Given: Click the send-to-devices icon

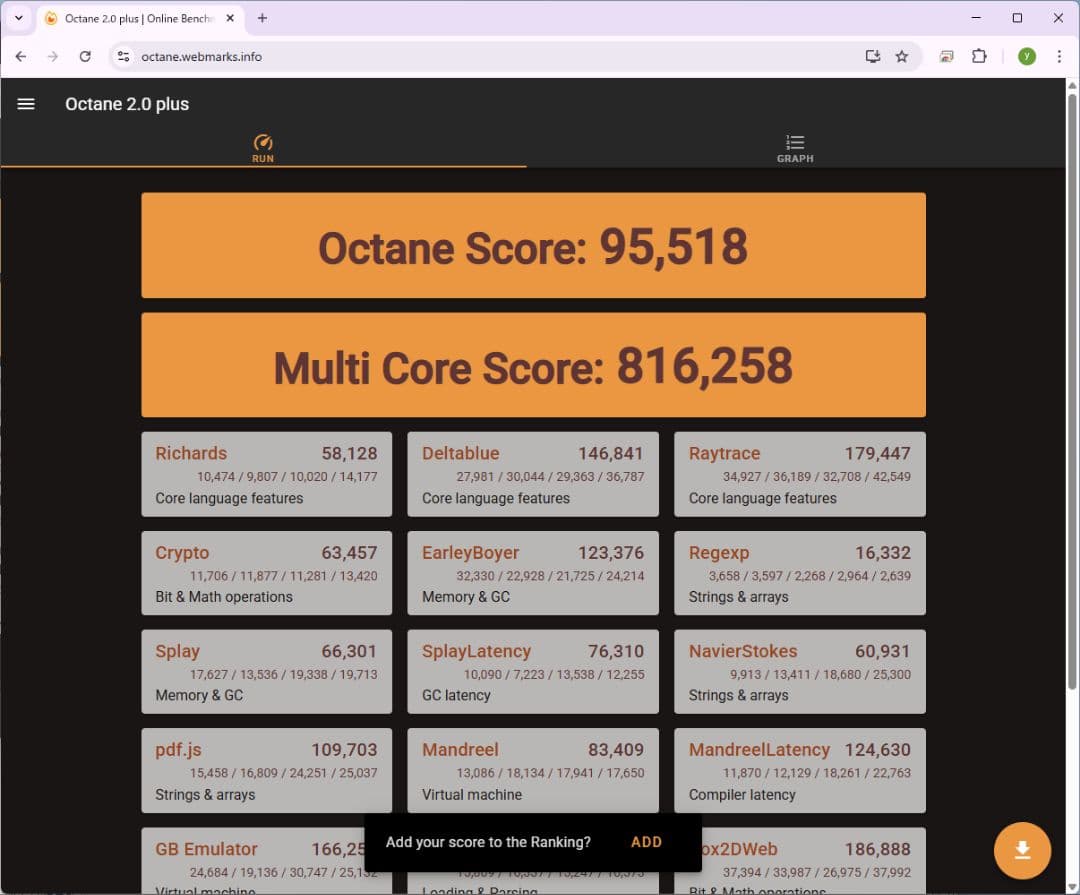Looking at the screenshot, I should (871, 57).
